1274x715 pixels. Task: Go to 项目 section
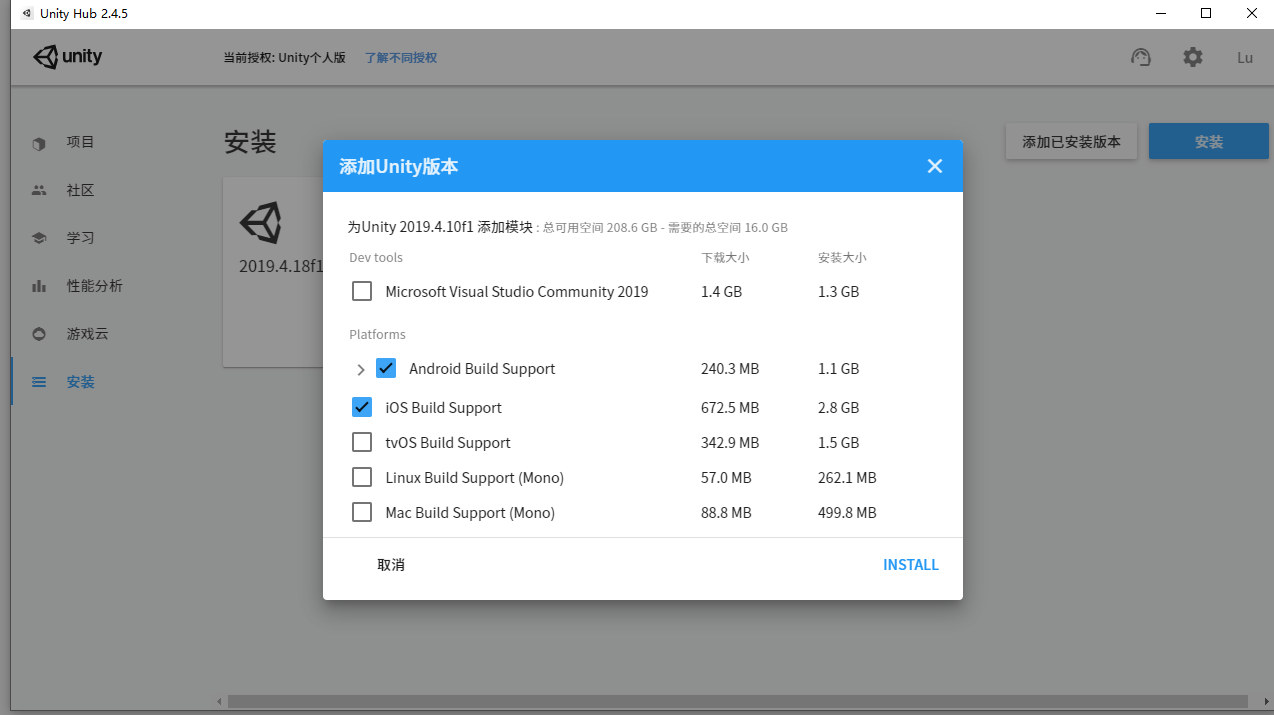(81, 142)
